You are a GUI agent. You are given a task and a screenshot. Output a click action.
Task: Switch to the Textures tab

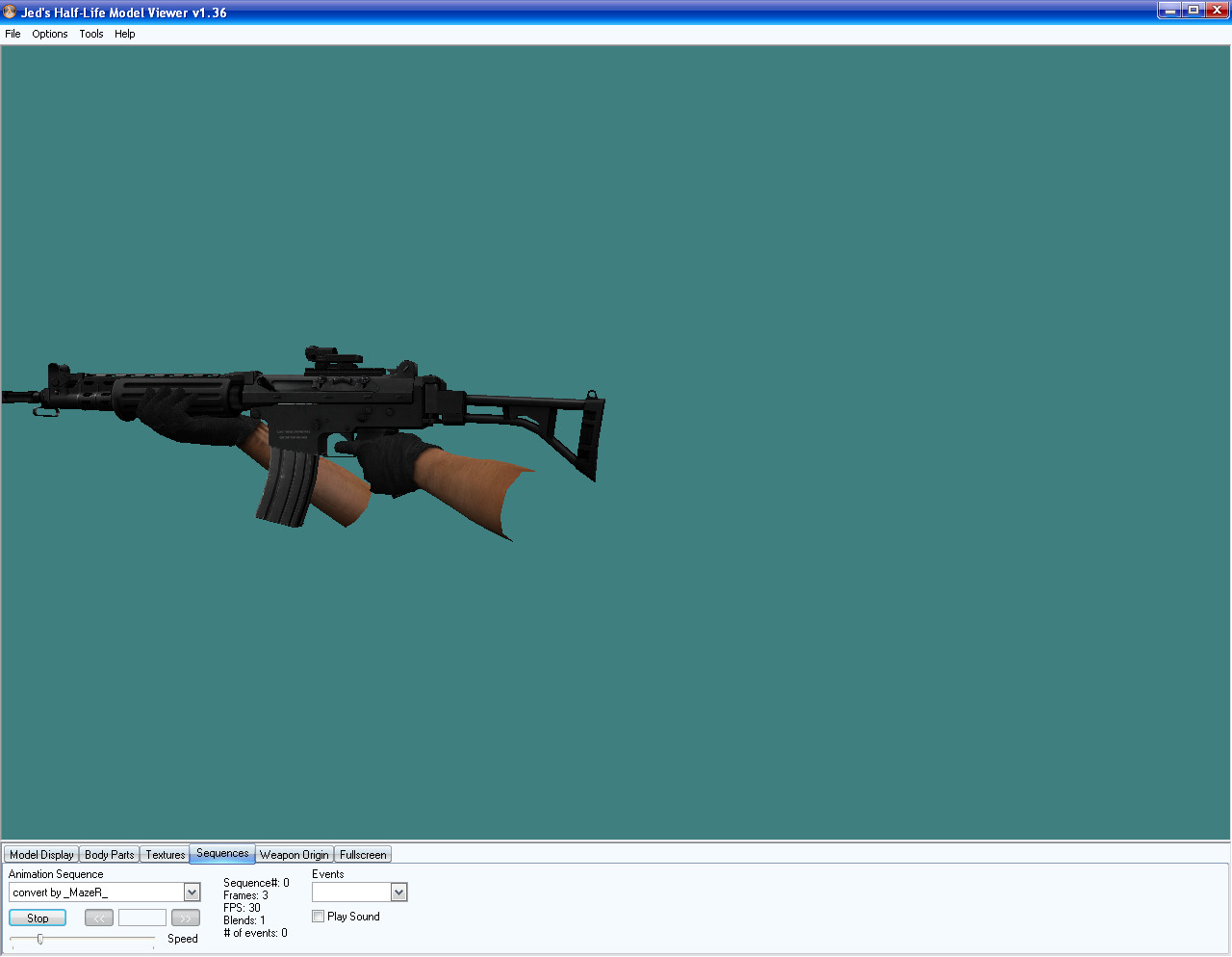pyautogui.click(x=166, y=855)
